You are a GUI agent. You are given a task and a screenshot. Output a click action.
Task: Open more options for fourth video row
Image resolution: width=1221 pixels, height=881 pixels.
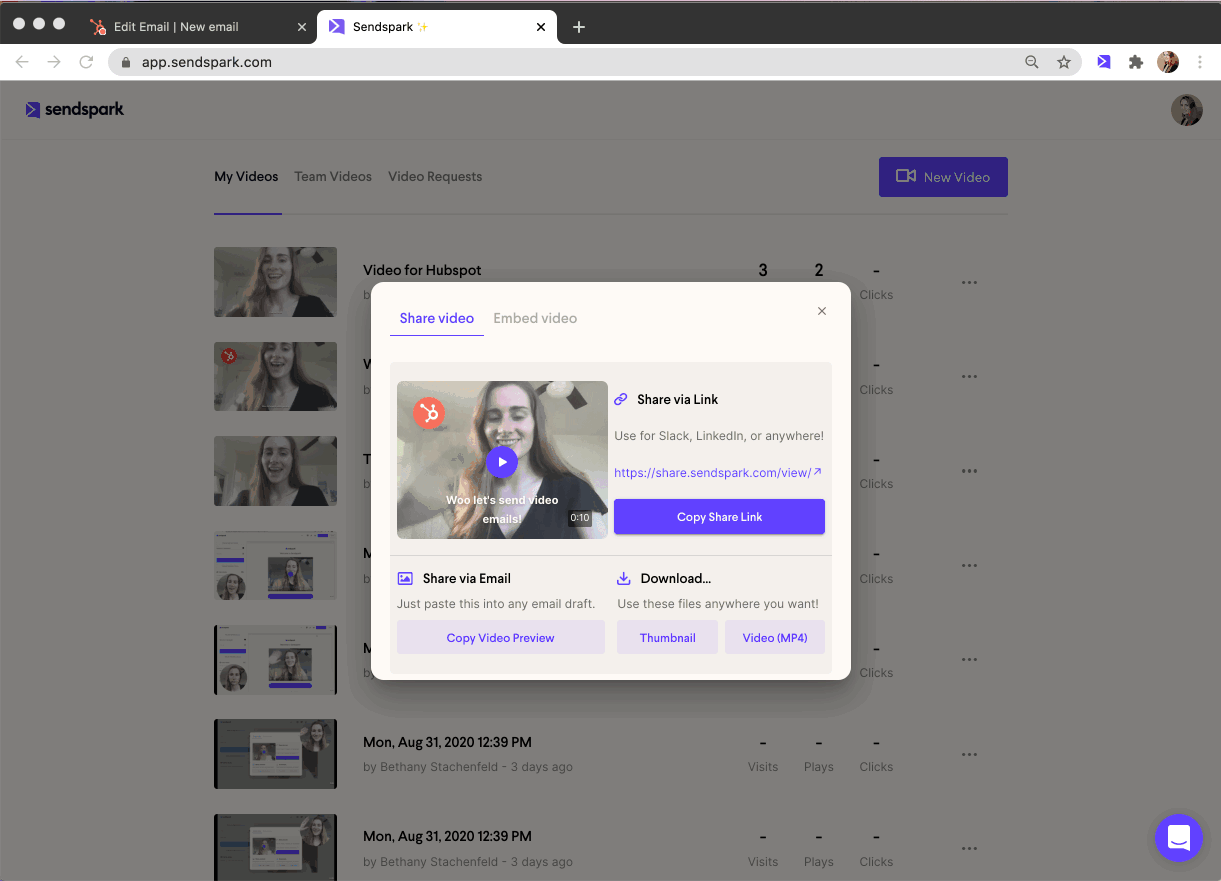tap(969, 566)
